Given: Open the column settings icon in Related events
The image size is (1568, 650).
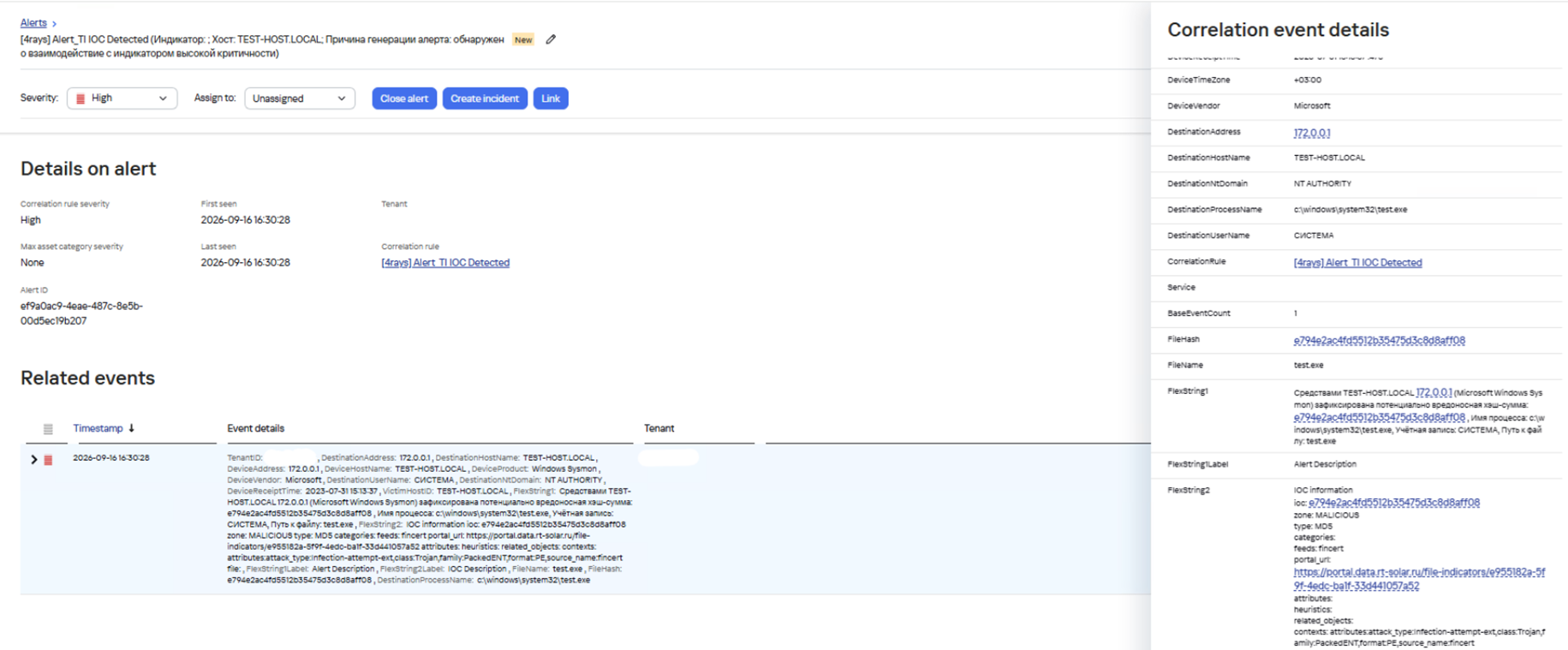Looking at the screenshot, I should pyautogui.click(x=48, y=429).
